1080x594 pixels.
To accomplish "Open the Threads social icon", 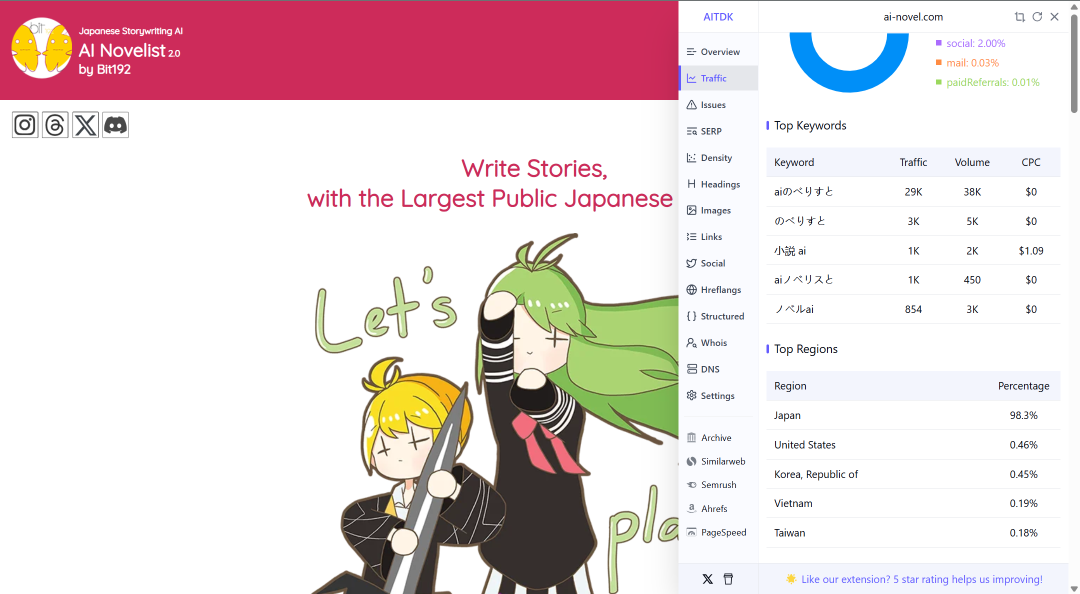I will 55,125.
